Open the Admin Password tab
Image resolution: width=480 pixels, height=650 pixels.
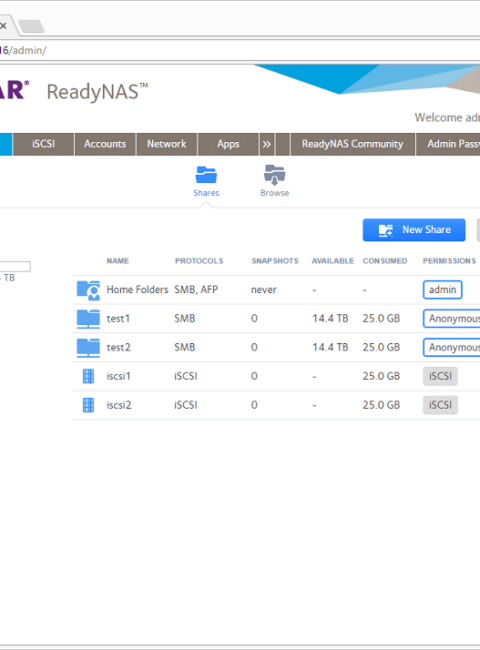(448, 144)
